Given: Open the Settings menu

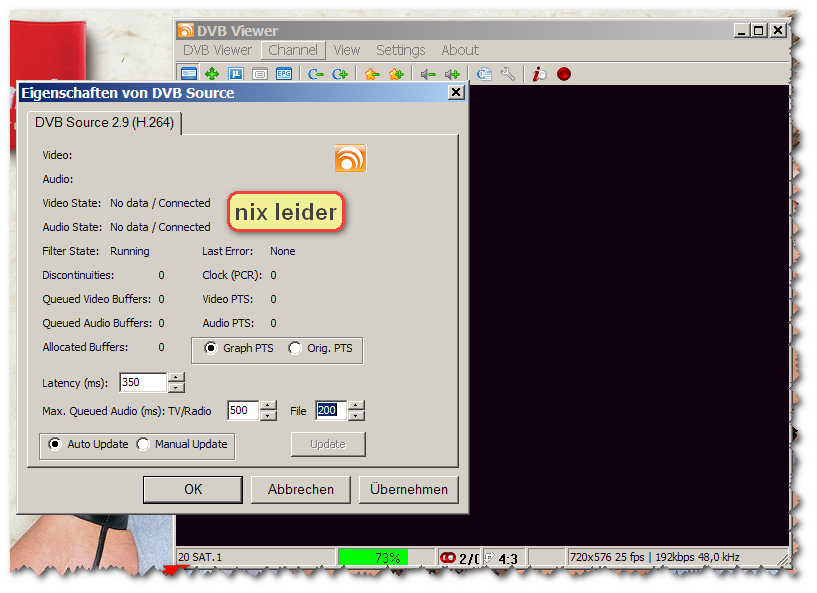Looking at the screenshot, I should (401, 50).
